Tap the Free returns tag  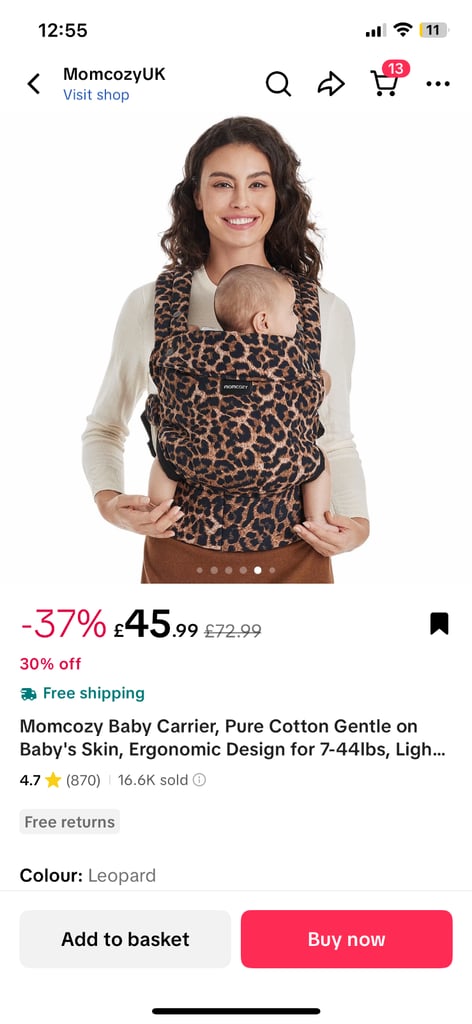click(70, 822)
